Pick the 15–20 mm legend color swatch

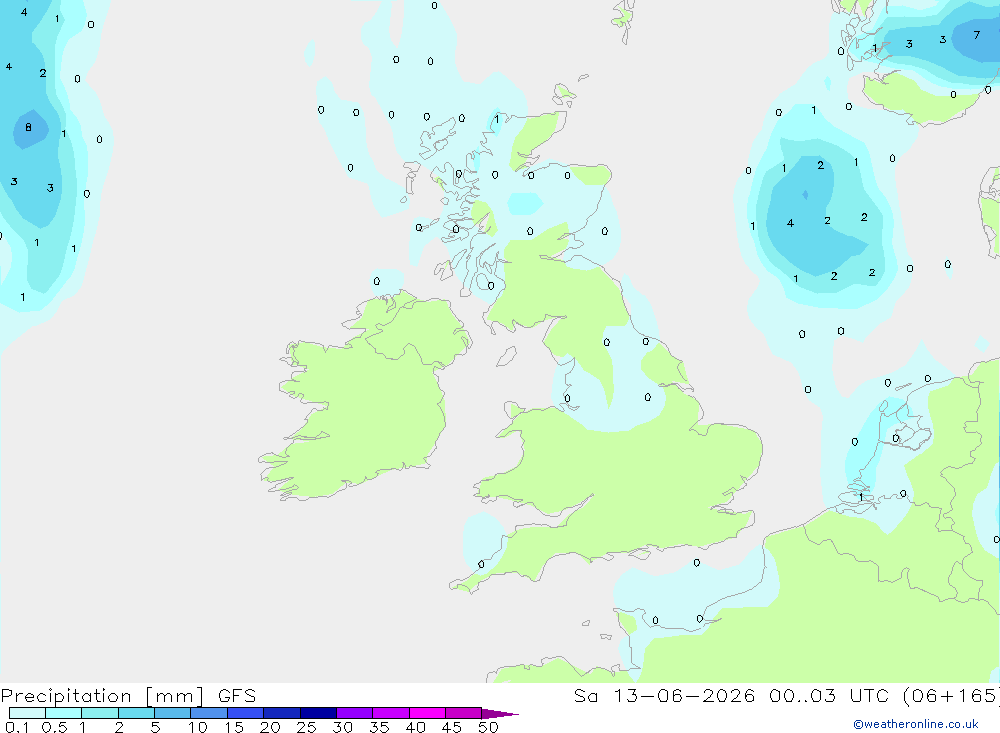click(246, 713)
